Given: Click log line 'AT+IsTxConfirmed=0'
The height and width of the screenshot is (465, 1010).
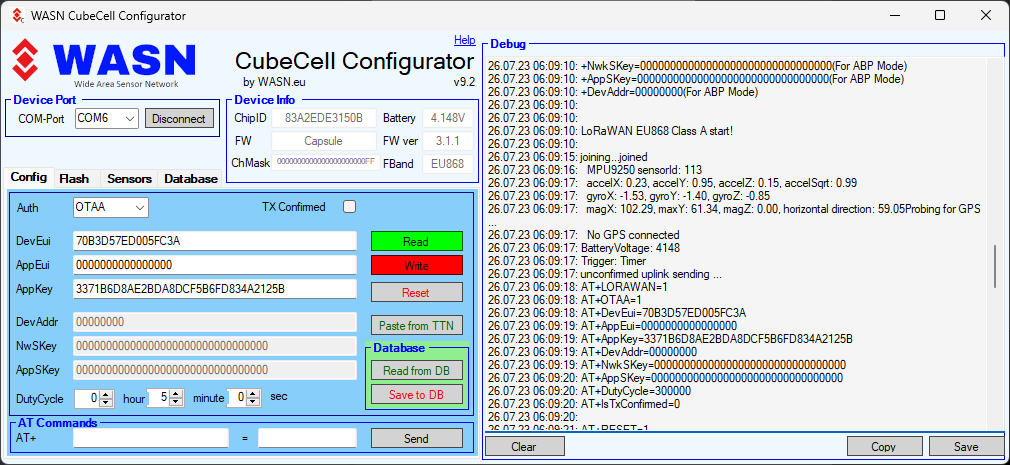Looking at the screenshot, I should tap(630, 404).
